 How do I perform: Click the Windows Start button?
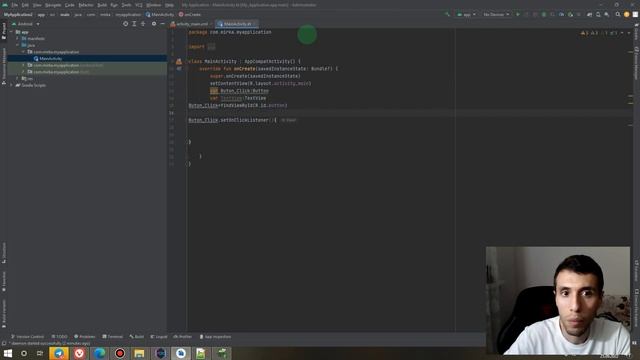[x=8, y=353]
